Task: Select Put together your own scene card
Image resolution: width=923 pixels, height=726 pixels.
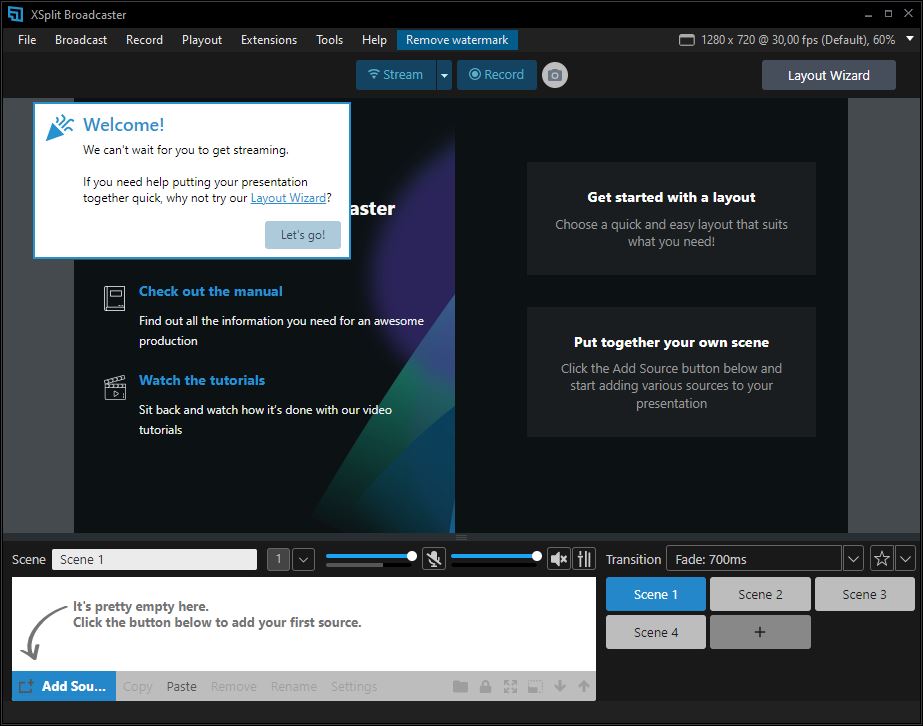Action: tap(671, 372)
